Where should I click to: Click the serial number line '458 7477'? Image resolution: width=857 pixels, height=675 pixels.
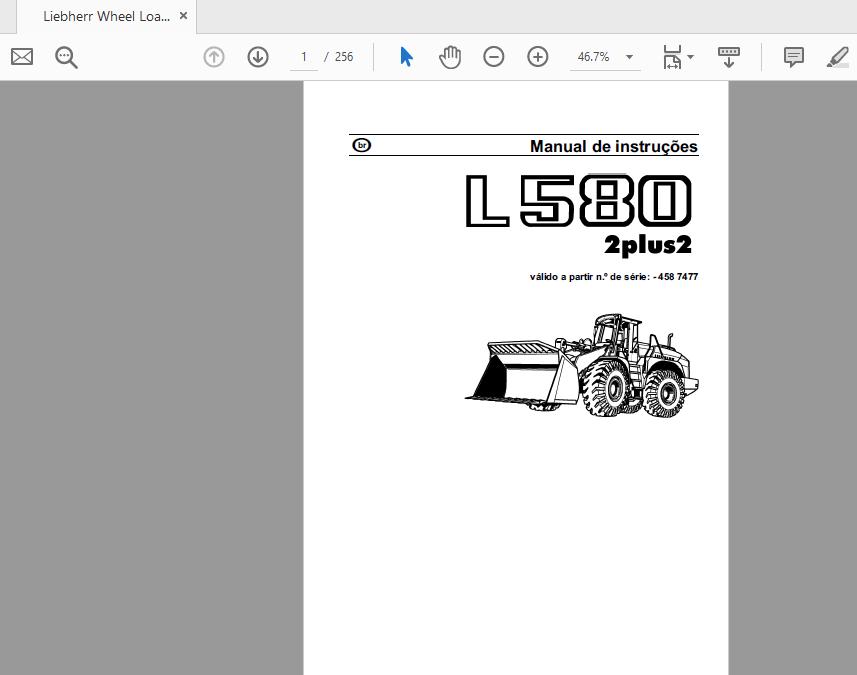[613, 277]
